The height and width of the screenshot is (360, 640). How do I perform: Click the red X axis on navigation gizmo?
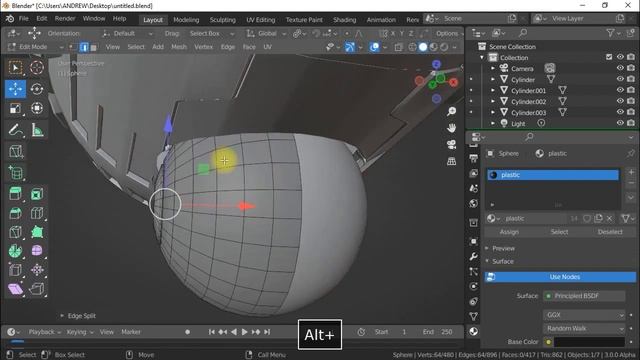453,82
